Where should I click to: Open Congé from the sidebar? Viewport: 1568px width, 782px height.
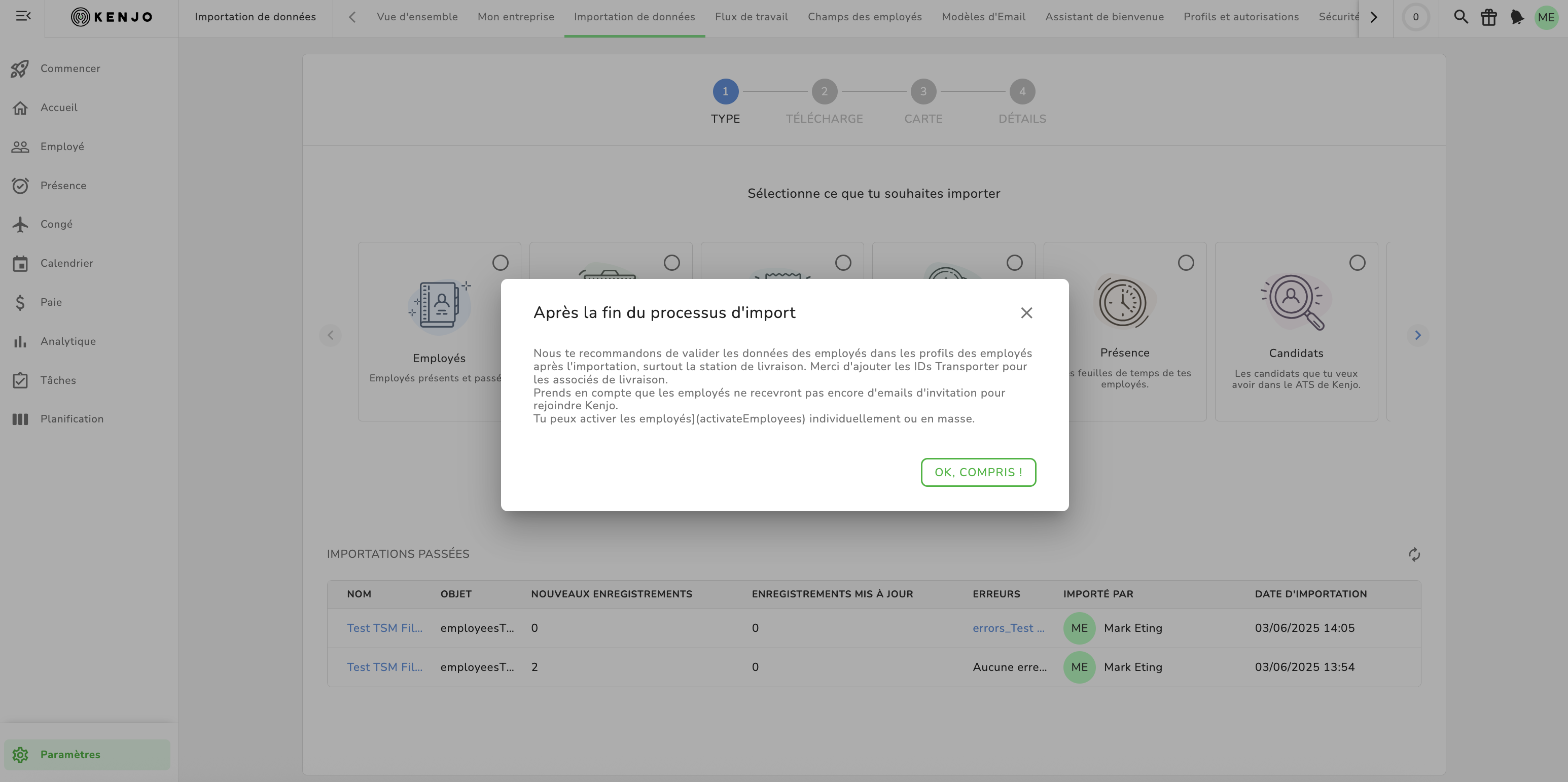[56, 225]
